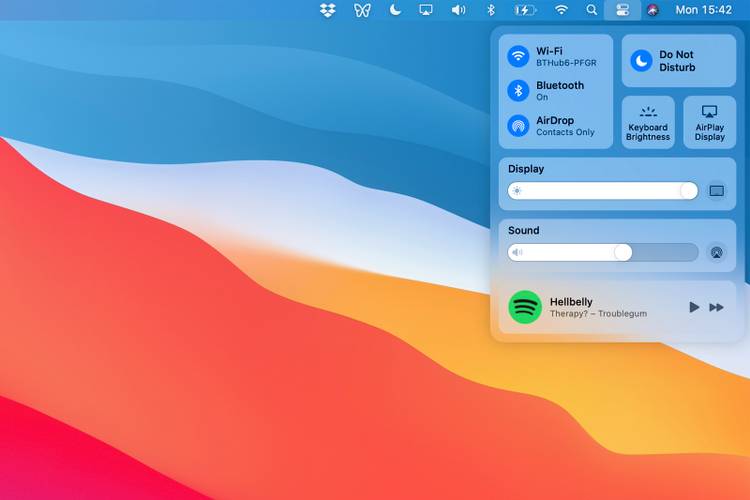The image size is (750, 500).
Task: Open Spotify from the Now Playing icon
Action: (x=525, y=307)
